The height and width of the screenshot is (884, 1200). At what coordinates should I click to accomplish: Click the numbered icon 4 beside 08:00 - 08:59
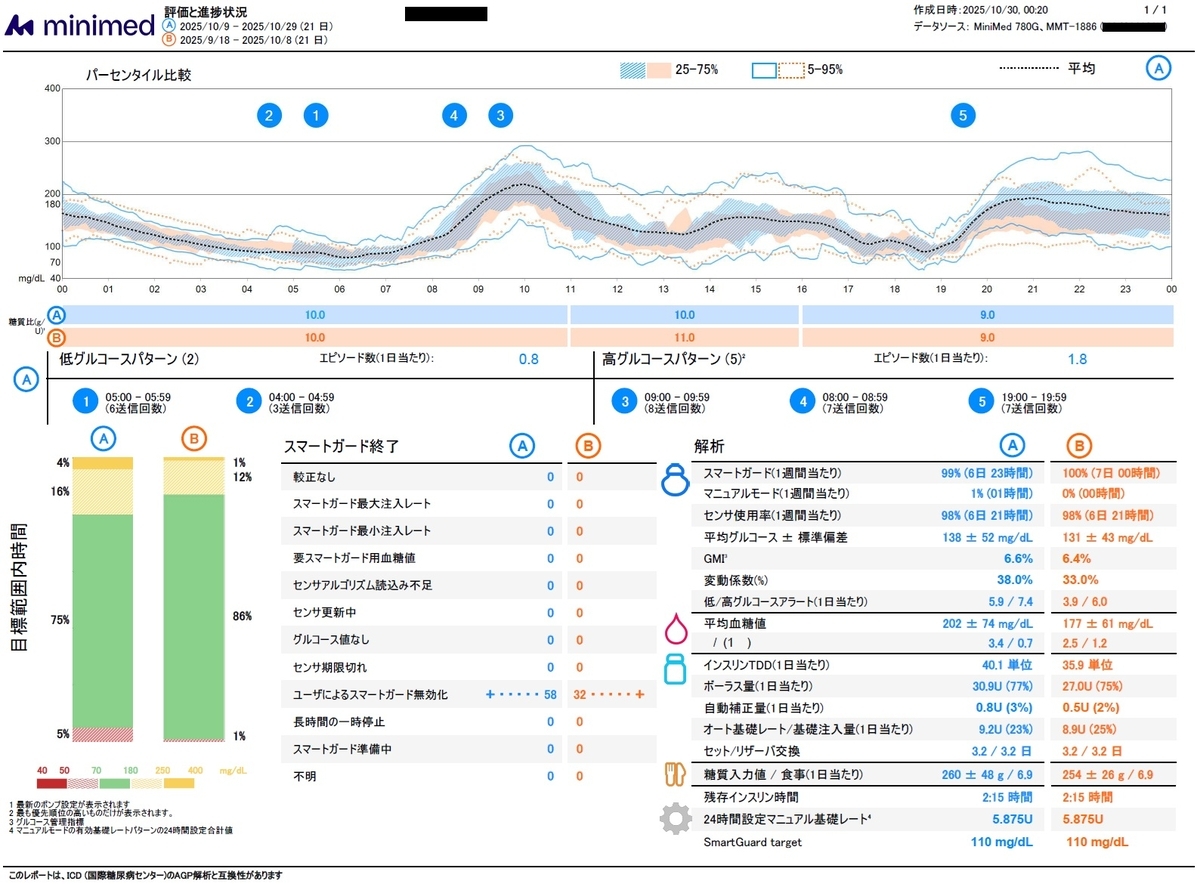(802, 402)
